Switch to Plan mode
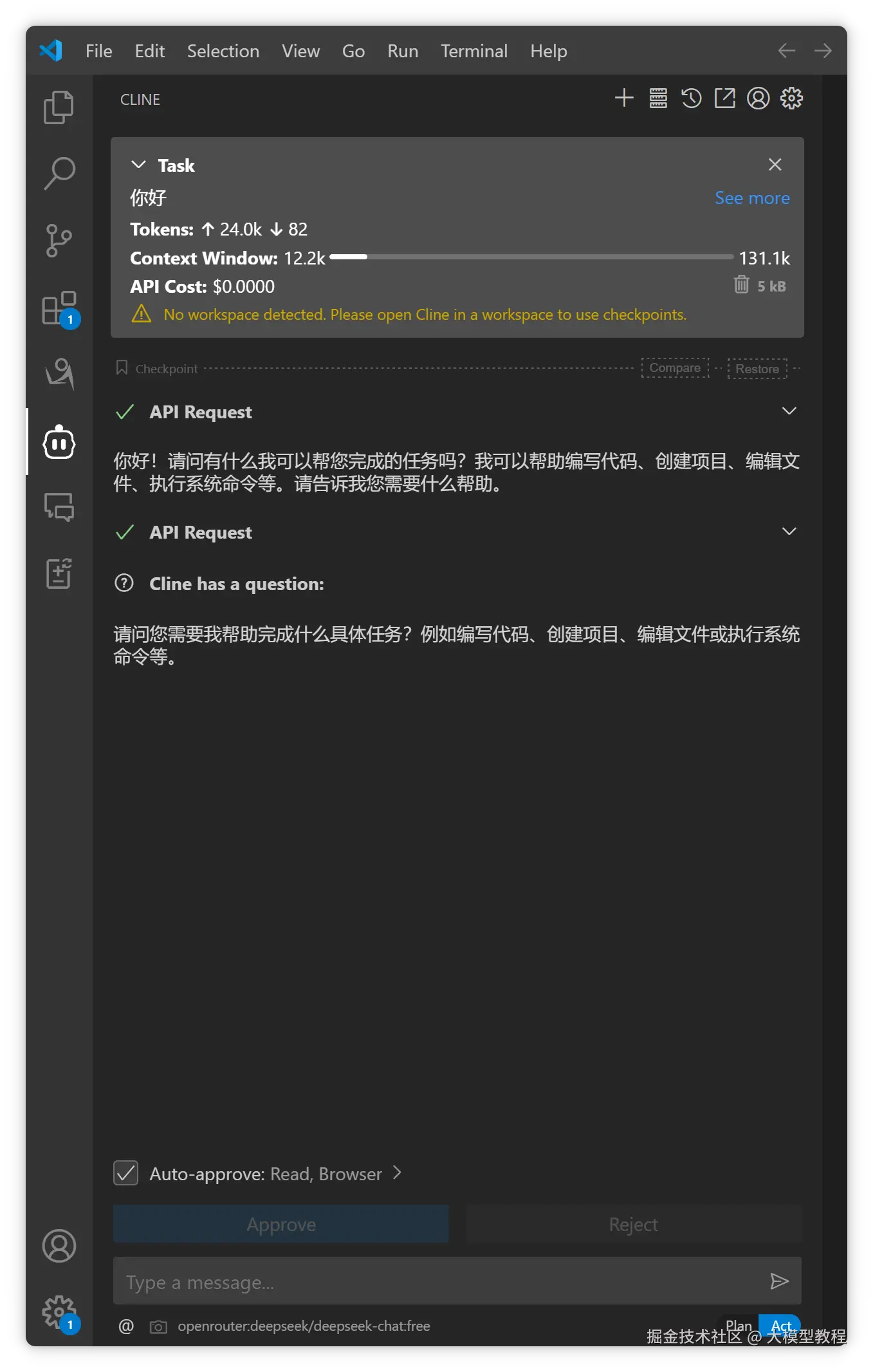Image resolution: width=873 pixels, height=1372 pixels. (x=738, y=1326)
